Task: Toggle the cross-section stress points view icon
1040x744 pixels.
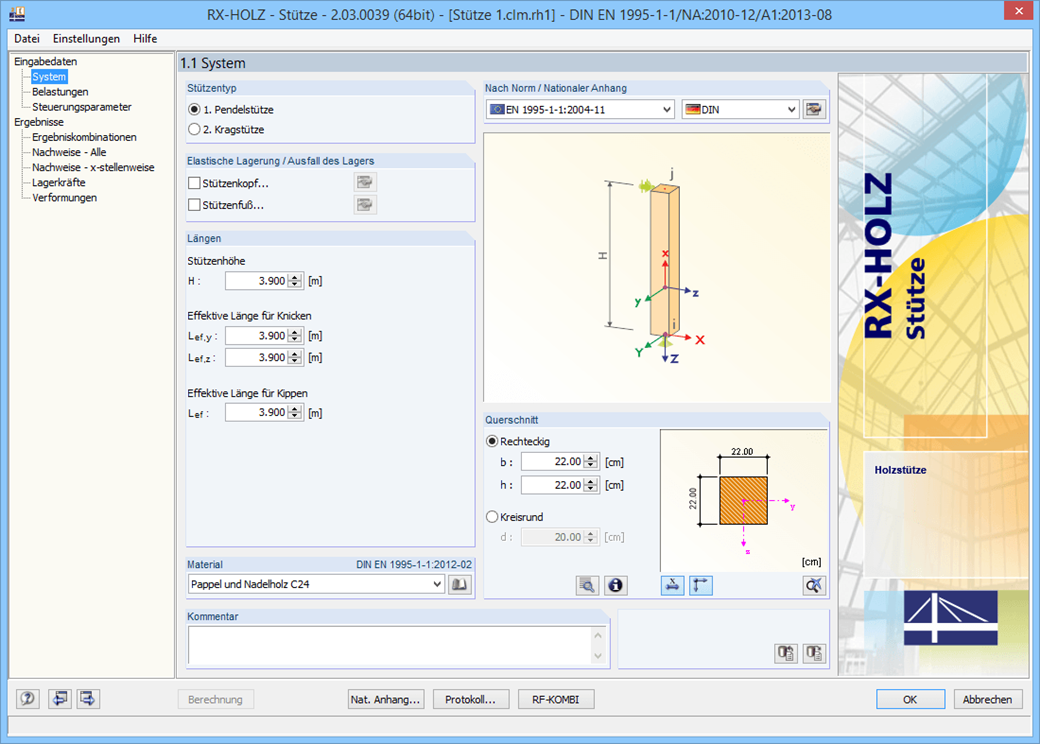Action: (x=673, y=586)
